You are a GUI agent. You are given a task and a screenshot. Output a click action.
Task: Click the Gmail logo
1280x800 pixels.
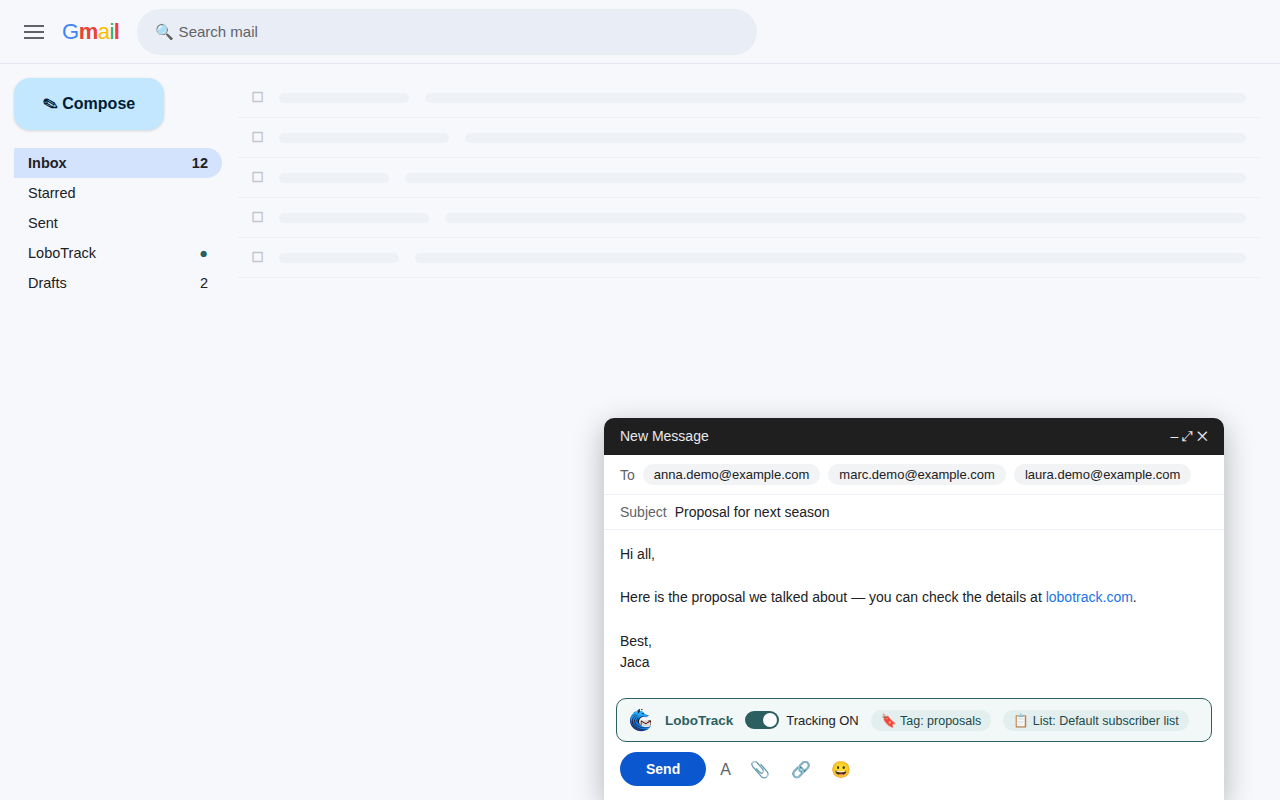(90, 32)
